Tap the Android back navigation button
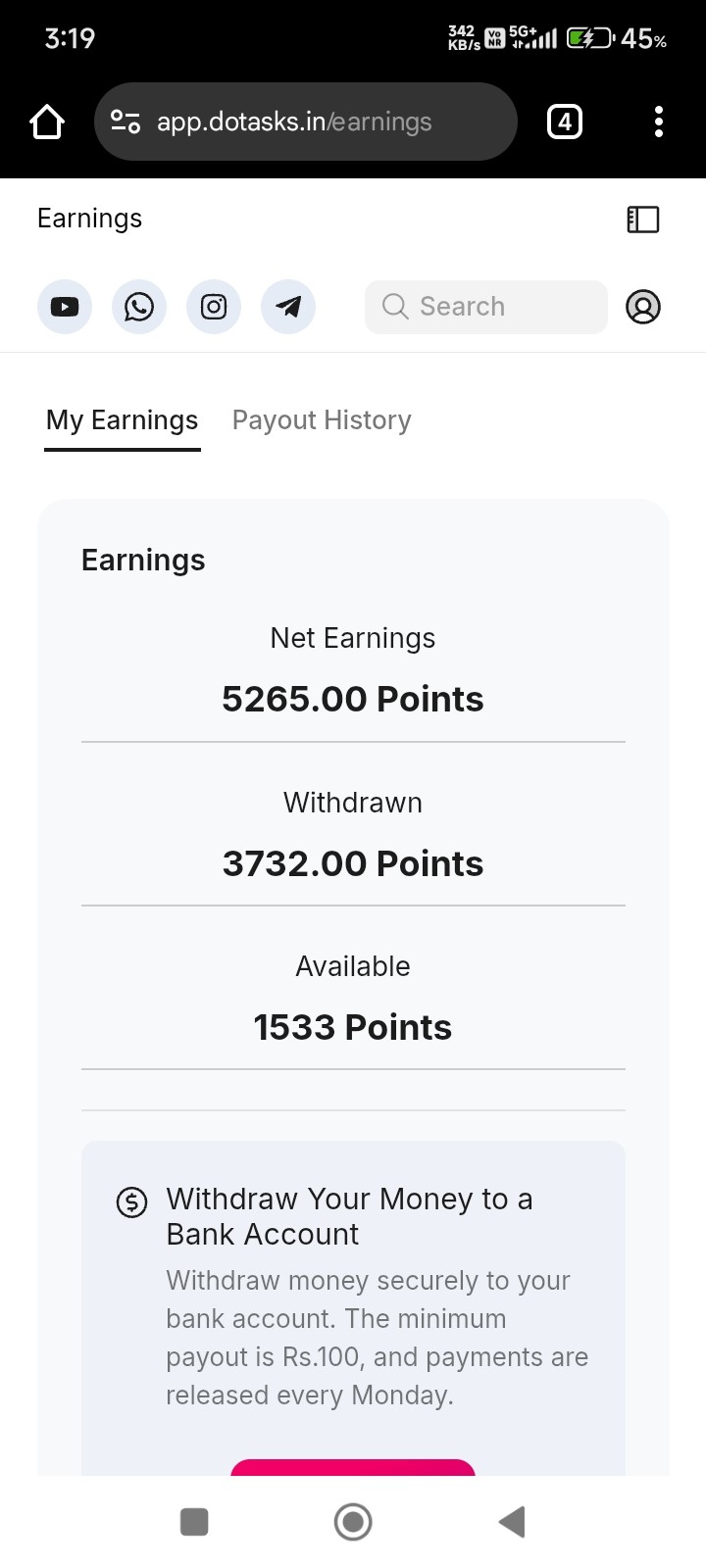 pyautogui.click(x=512, y=1522)
